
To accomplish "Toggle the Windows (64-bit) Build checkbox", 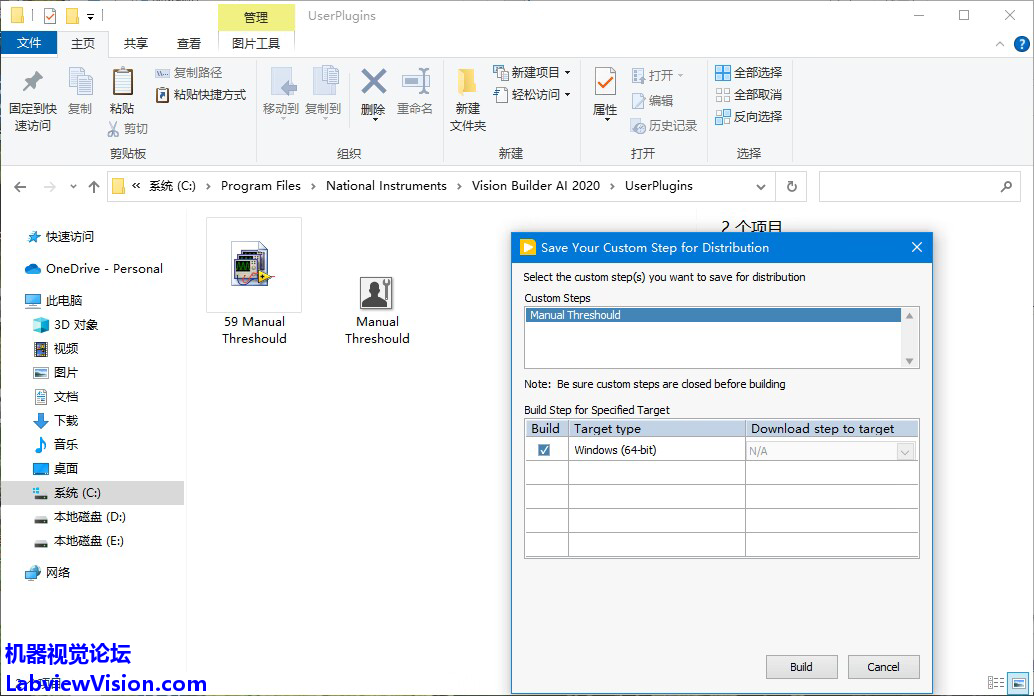I will pos(544,451).
